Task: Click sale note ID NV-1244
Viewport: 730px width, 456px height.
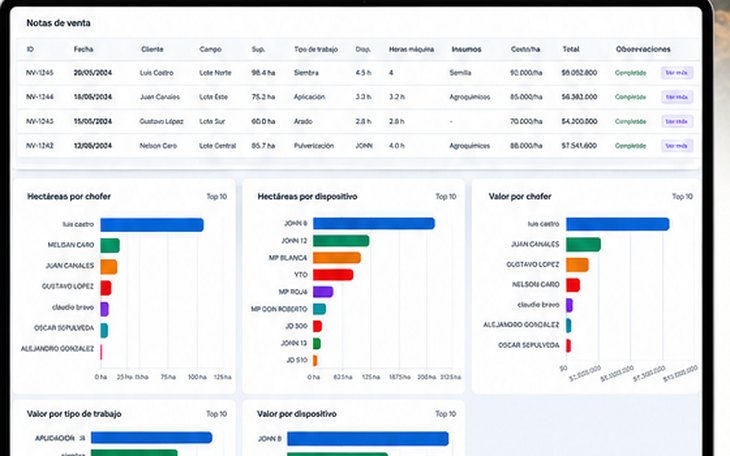Action: point(40,97)
